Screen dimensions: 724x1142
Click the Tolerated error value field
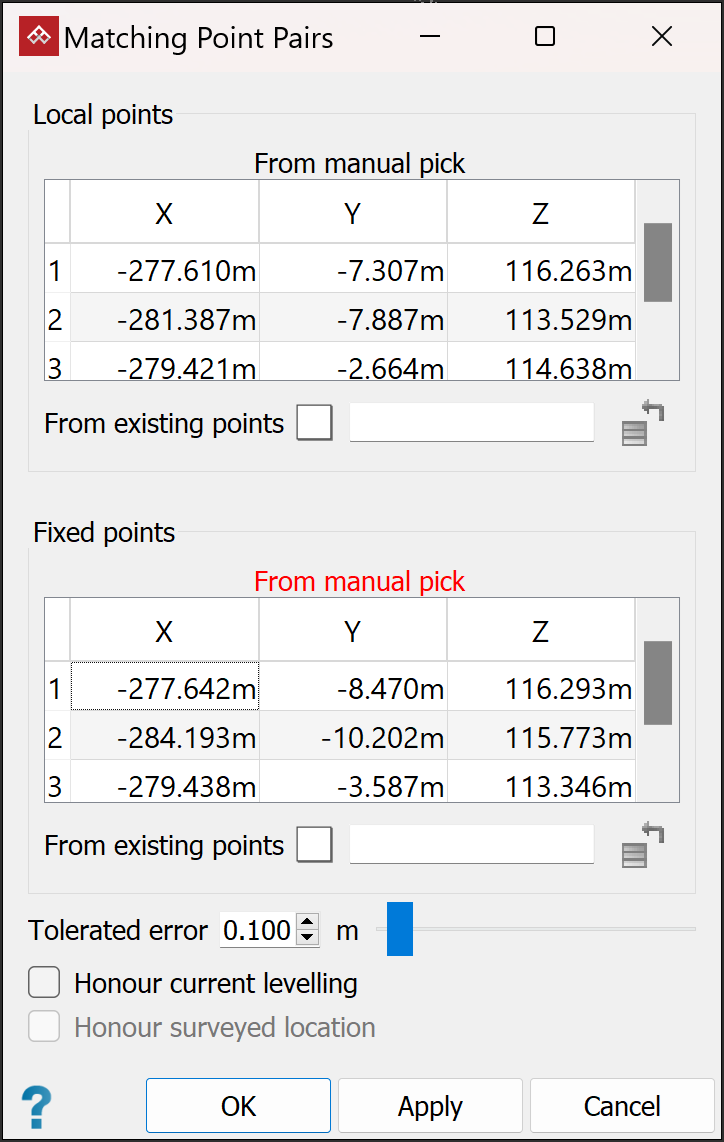coord(257,930)
